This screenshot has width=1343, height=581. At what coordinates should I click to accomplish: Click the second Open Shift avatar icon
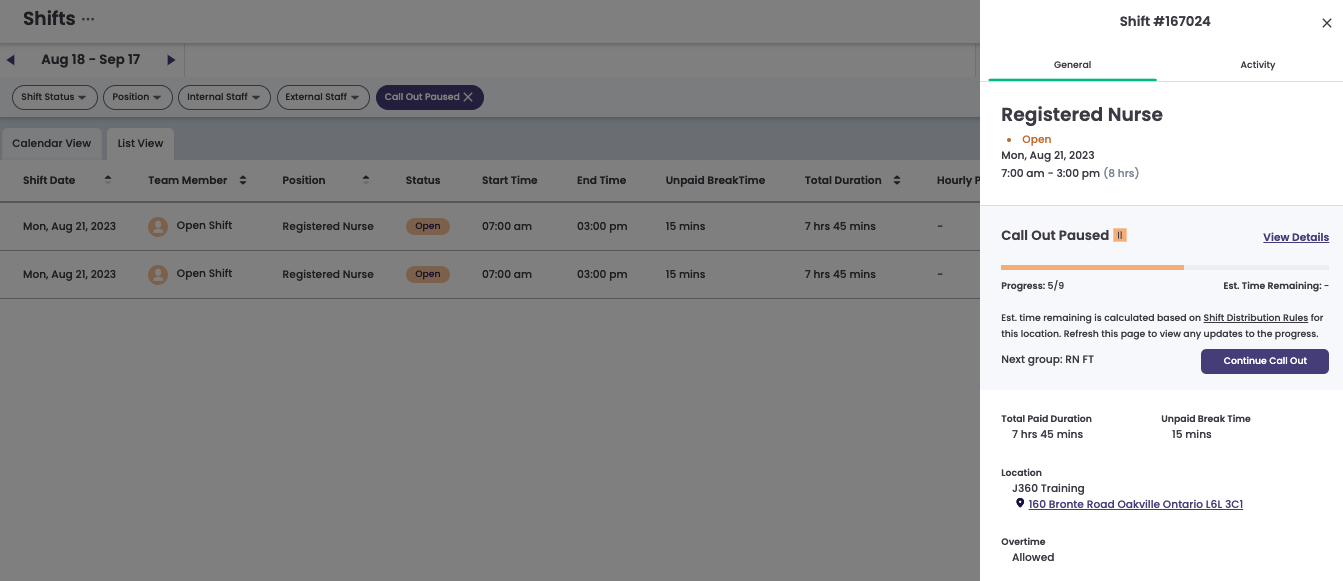158,275
